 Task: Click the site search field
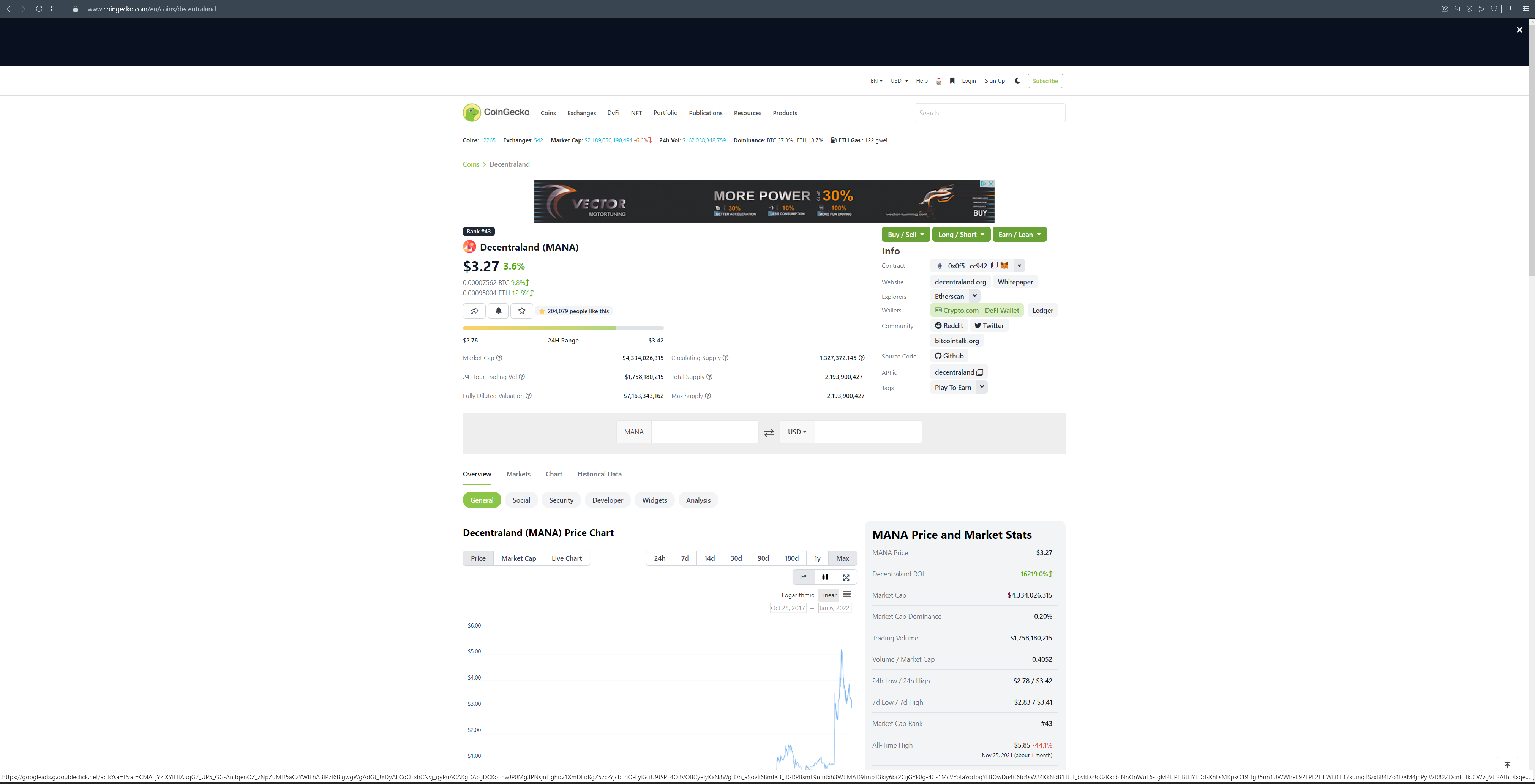coord(989,113)
